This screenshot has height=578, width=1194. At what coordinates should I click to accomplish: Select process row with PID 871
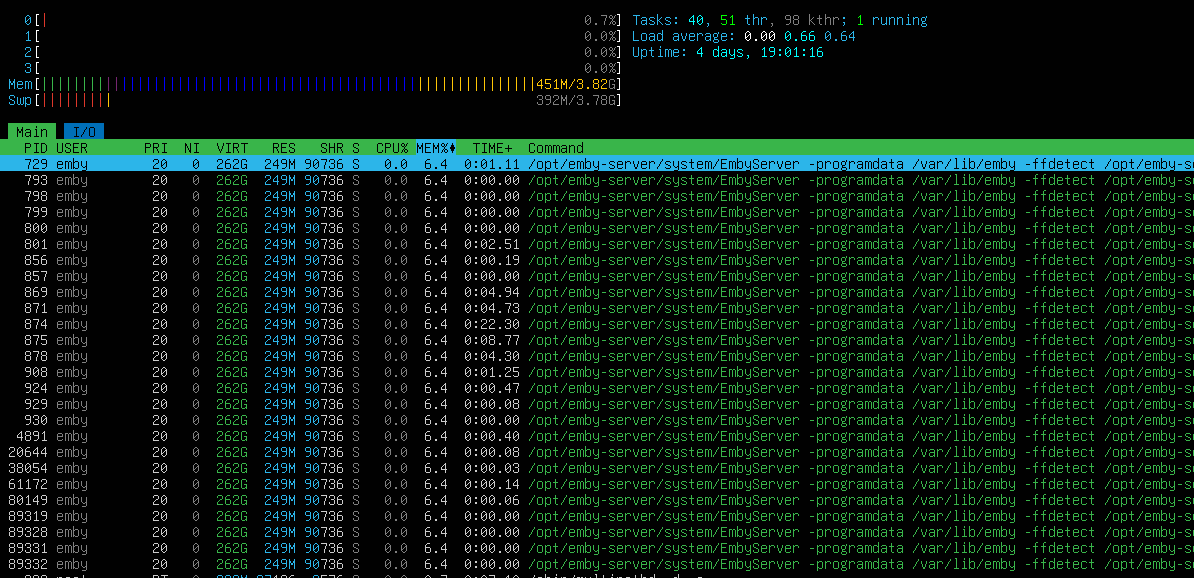[597, 308]
